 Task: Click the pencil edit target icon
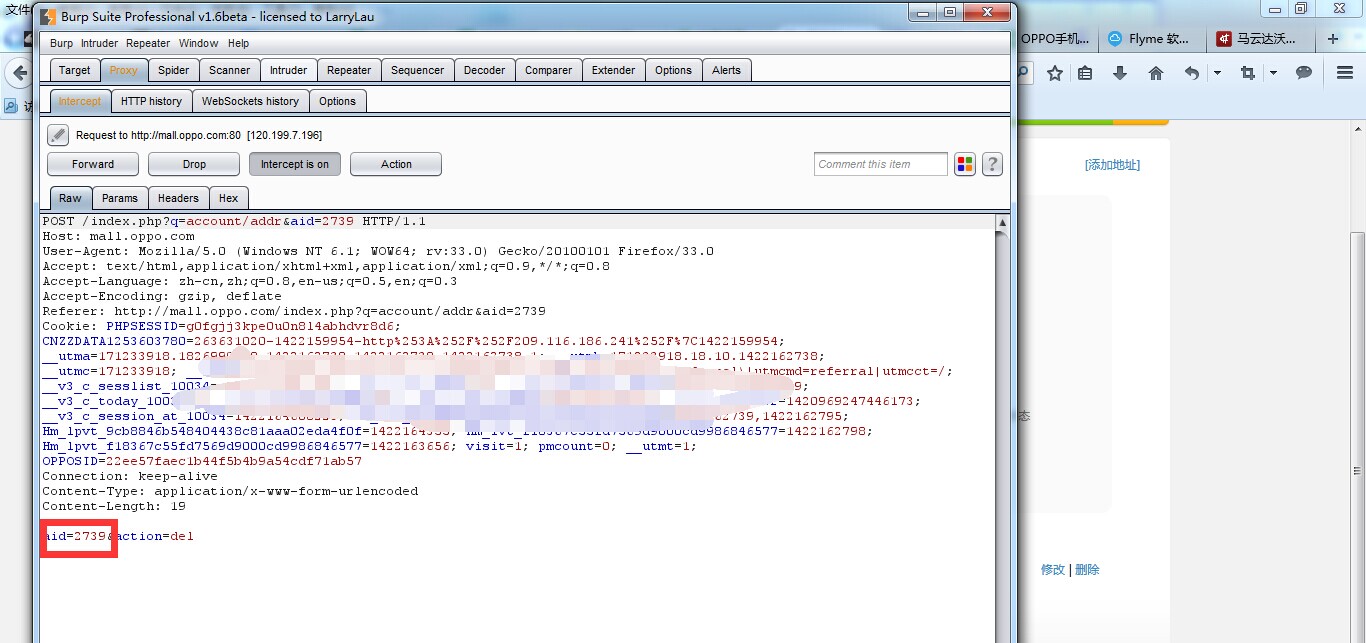58,135
